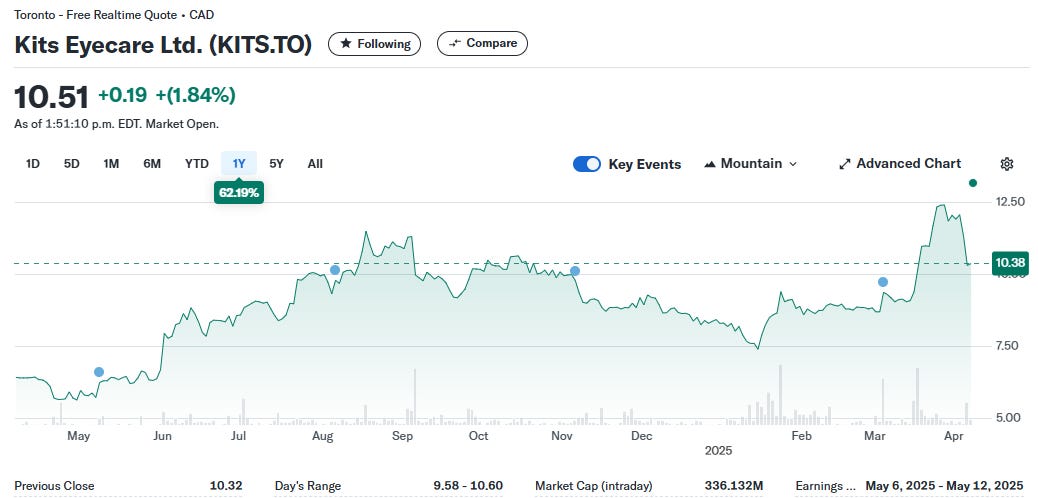
Task: Click the Market Cap value 336.132M
Action: tap(734, 486)
